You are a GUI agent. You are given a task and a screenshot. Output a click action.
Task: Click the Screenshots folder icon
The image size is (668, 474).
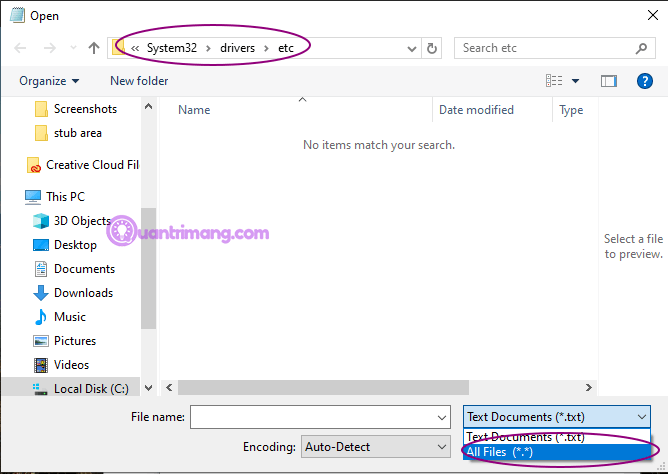41,109
